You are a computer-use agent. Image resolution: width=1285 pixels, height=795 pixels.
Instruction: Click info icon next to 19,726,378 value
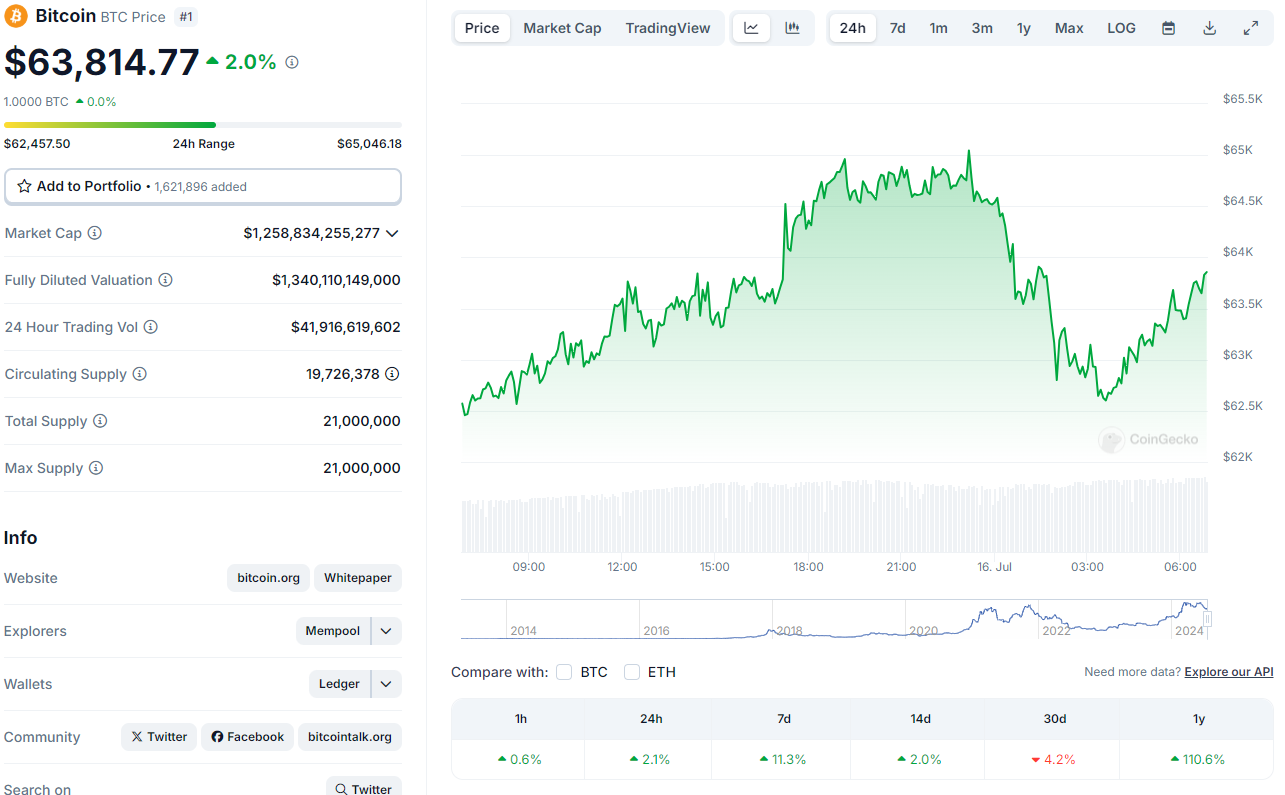tap(393, 374)
